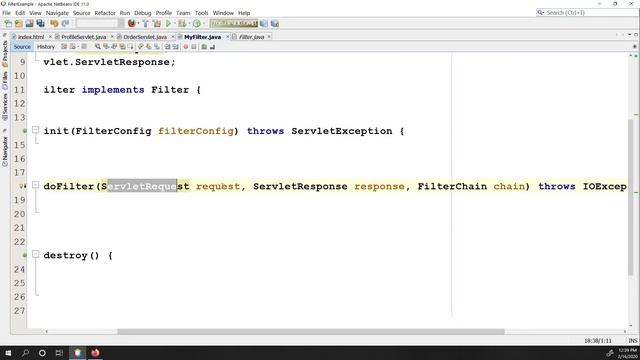Open the Navigate menu
Image resolution: width=640 pixels, height=360 pixels.
click(57, 13)
